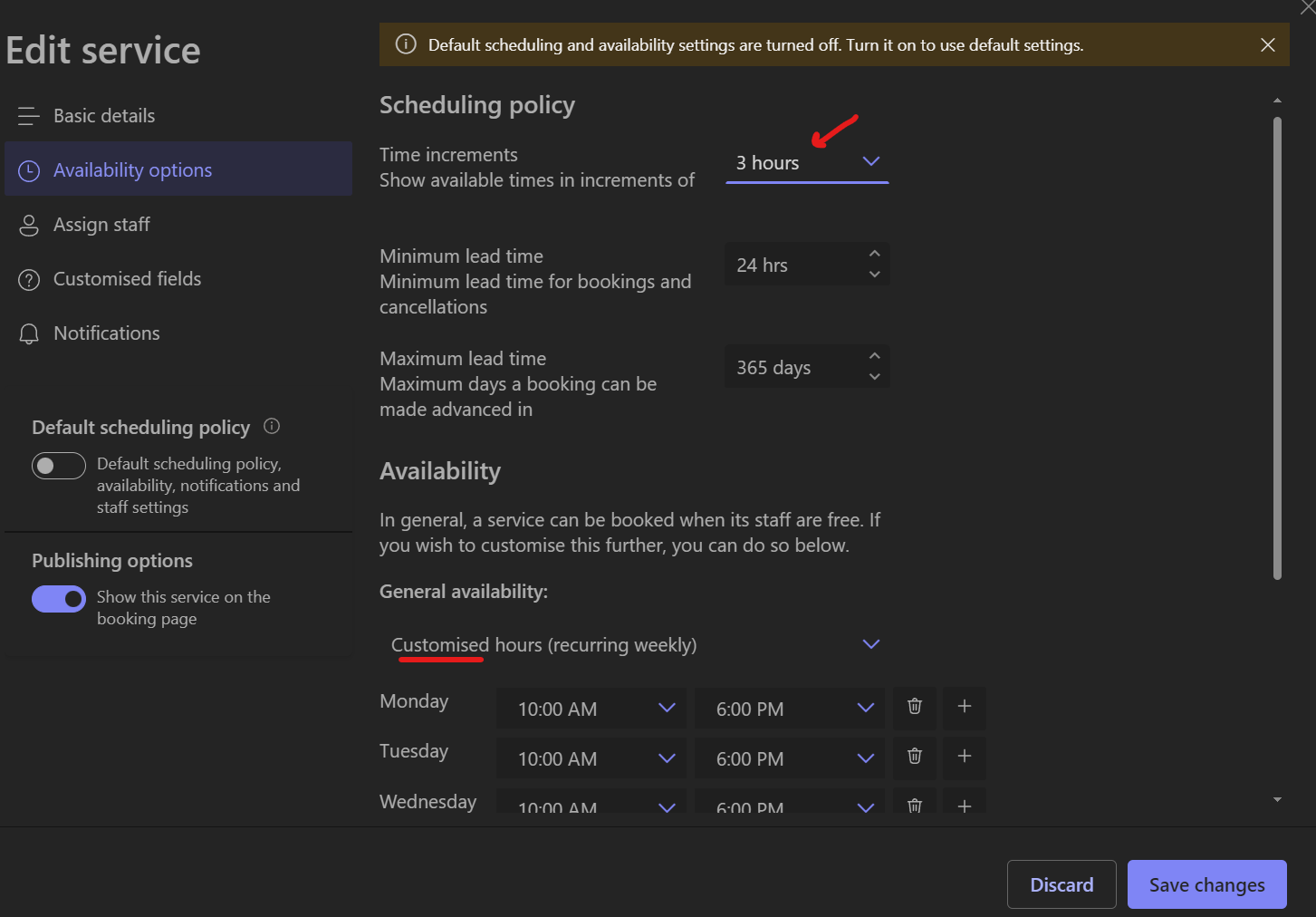Open Monday end time 6:00 PM dropdown
The width and height of the screenshot is (1316, 917).
click(790, 709)
